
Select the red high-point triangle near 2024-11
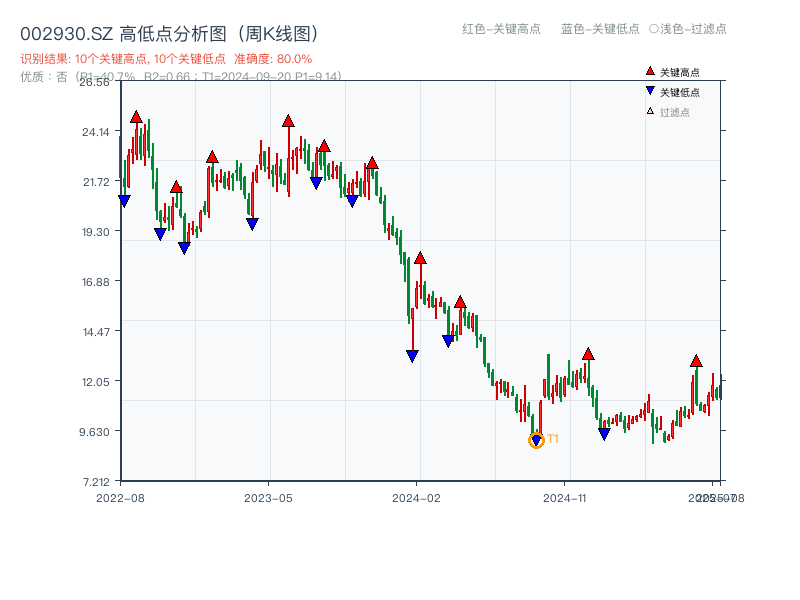click(587, 355)
